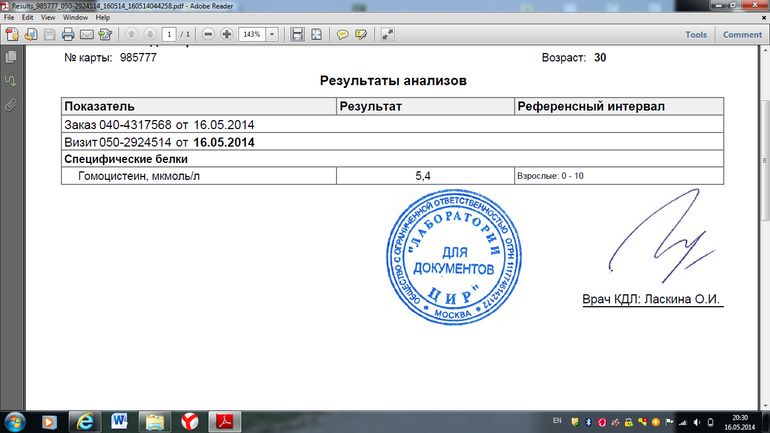Image resolution: width=770 pixels, height=433 pixels.
Task: Open the Page Thumbnails side panel
Action: 10,57
